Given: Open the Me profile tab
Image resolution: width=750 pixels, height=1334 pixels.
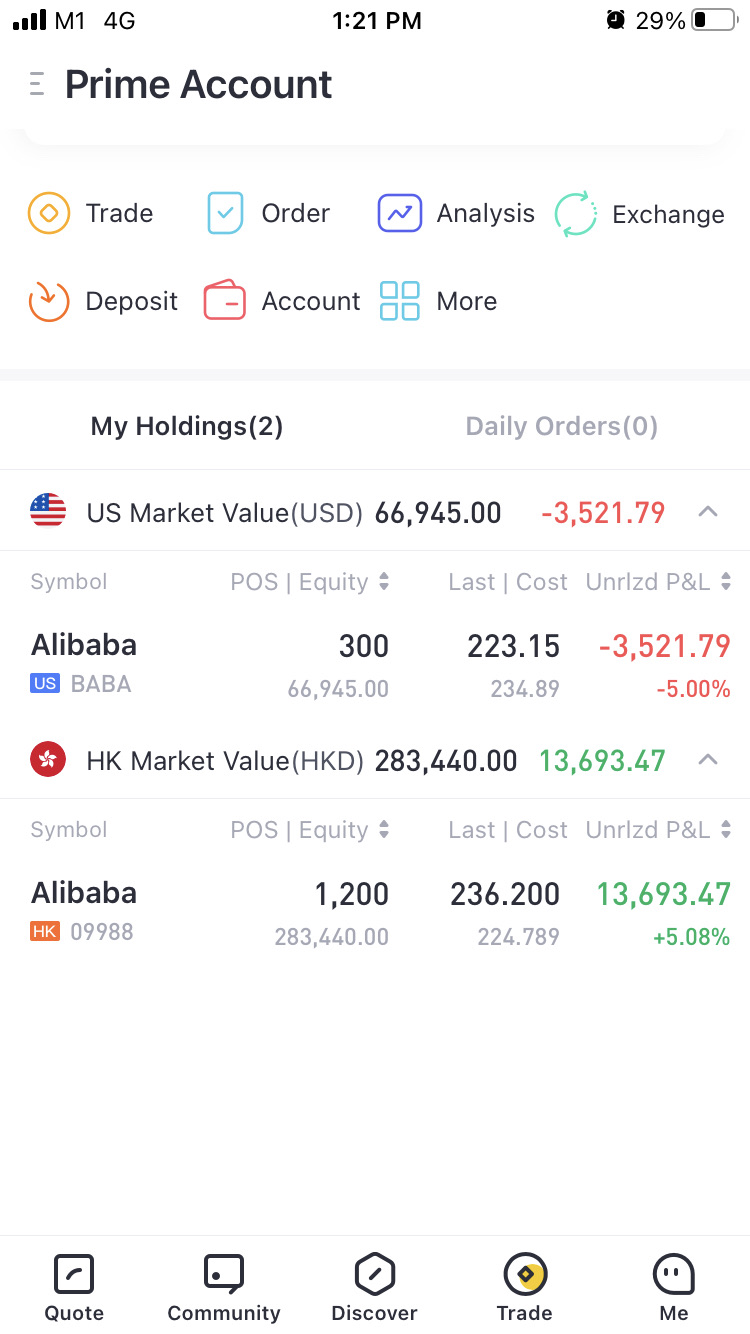Looking at the screenshot, I should [674, 1286].
